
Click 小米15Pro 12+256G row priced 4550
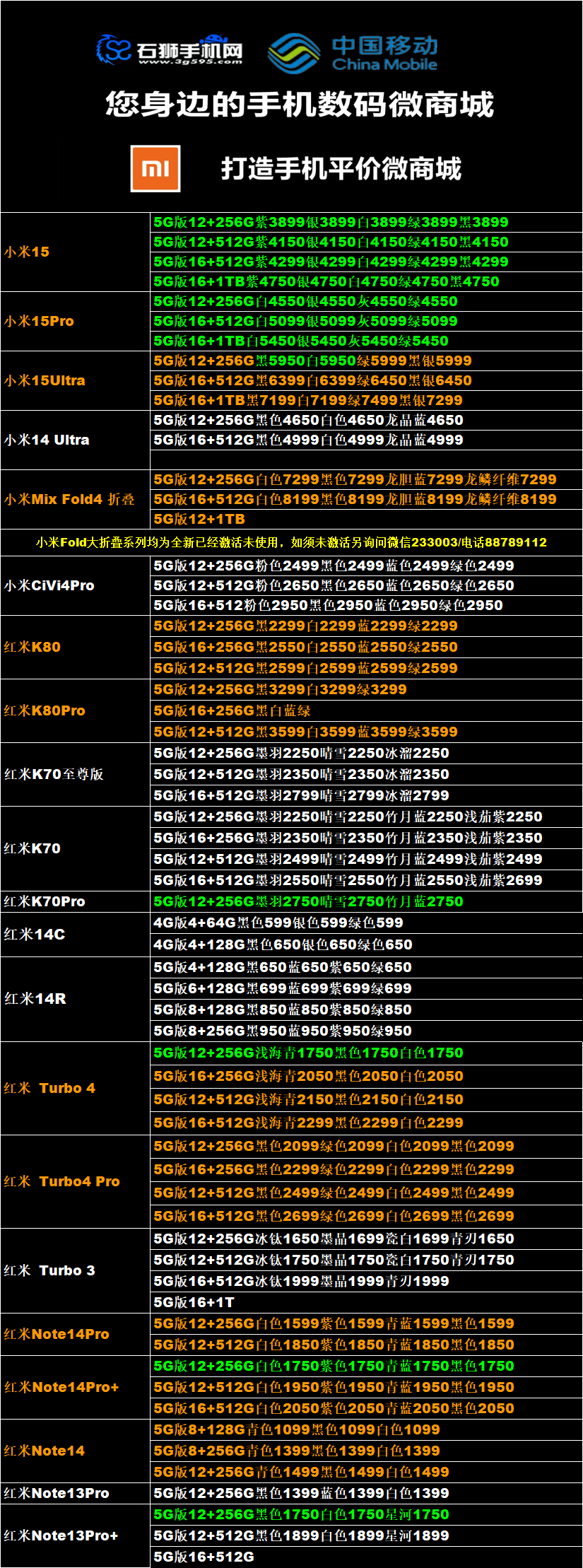(366, 301)
